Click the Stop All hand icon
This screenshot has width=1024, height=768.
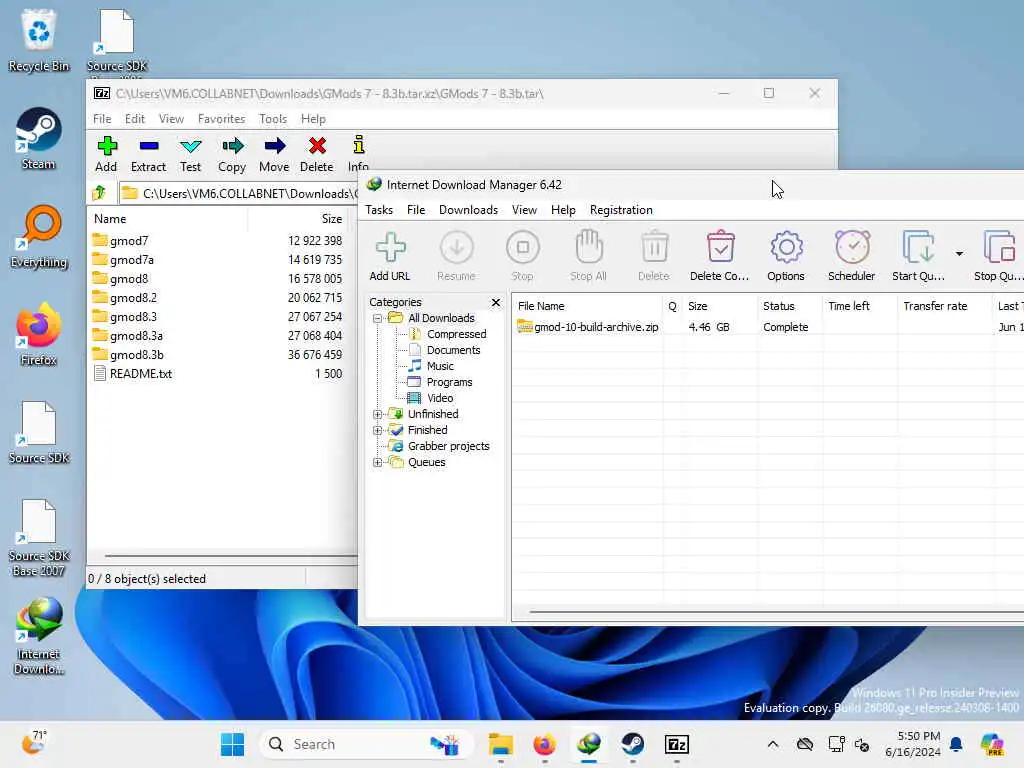coord(588,248)
